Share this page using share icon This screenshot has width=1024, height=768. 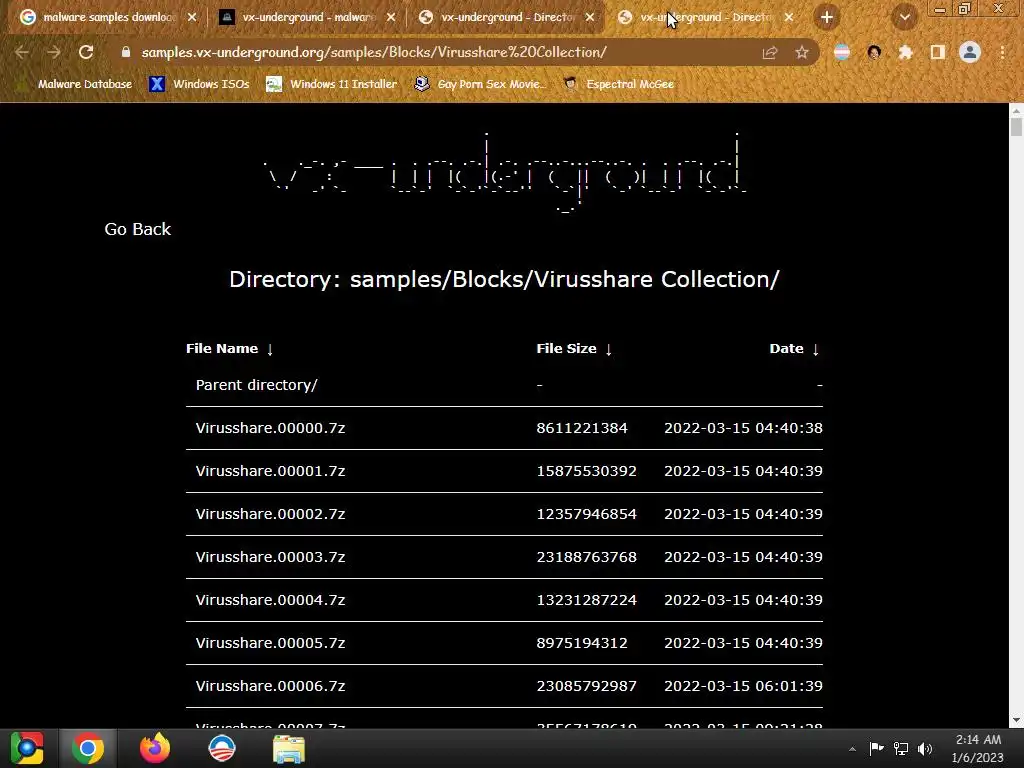(770, 53)
